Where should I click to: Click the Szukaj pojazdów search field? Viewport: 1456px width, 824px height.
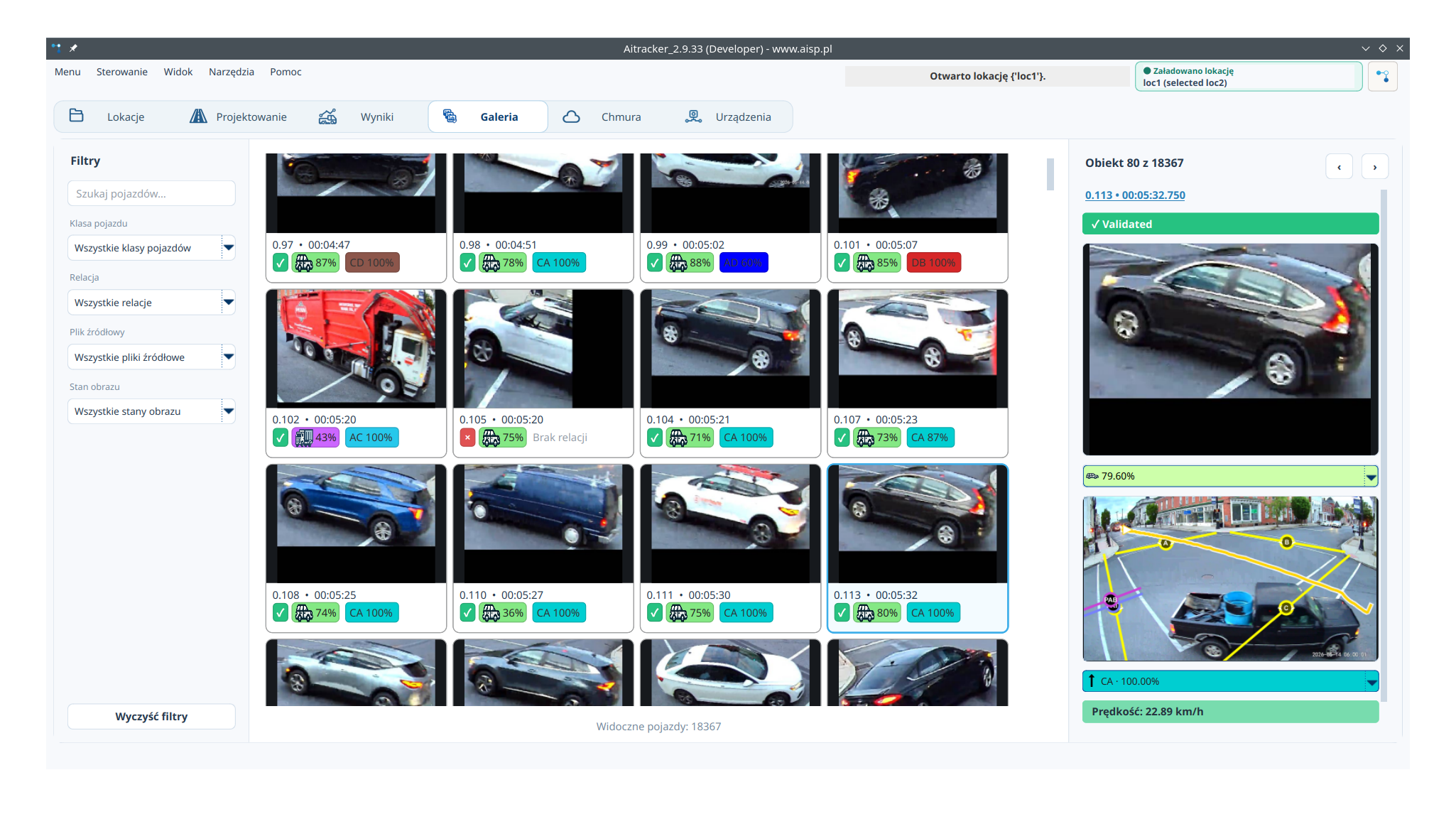[x=151, y=193]
